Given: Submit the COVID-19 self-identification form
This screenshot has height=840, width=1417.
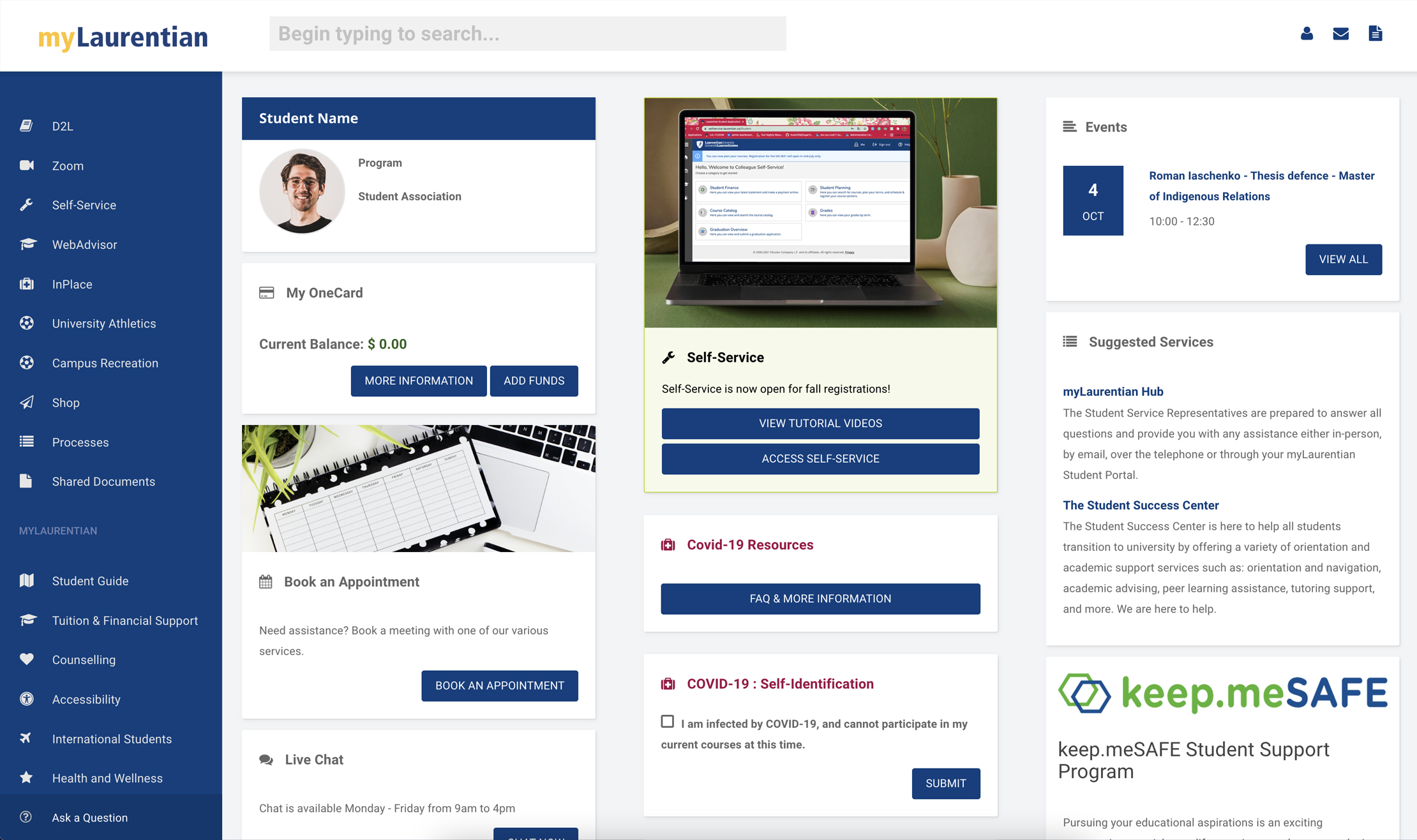Looking at the screenshot, I should (946, 783).
